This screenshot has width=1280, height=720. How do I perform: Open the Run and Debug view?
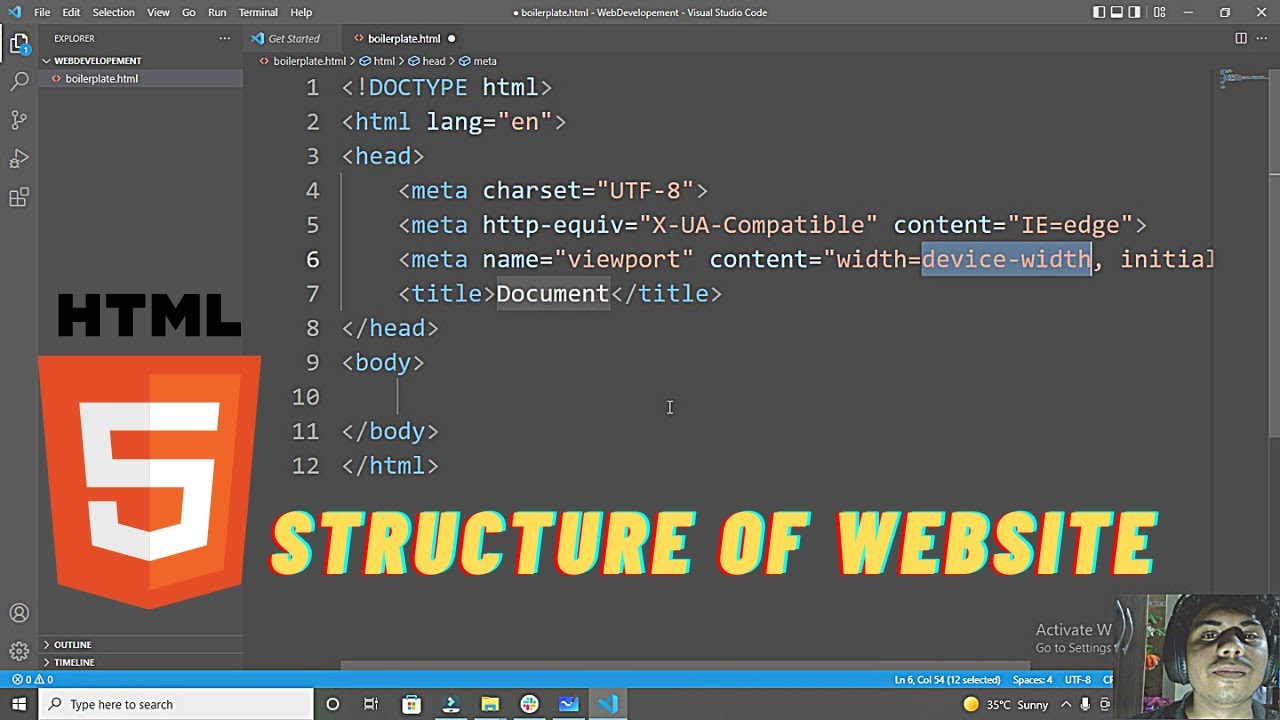pyautogui.click(x=19, y=159)
